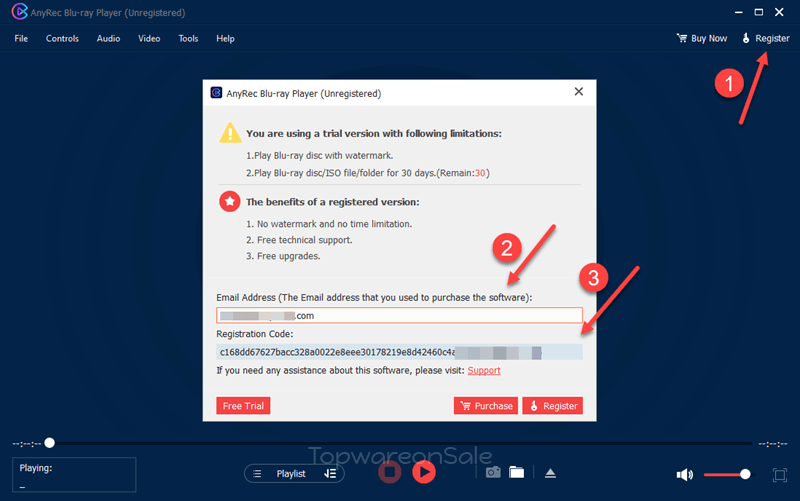
Task: Open the snapshot folder icon
Action: click(x=516, y=472)
